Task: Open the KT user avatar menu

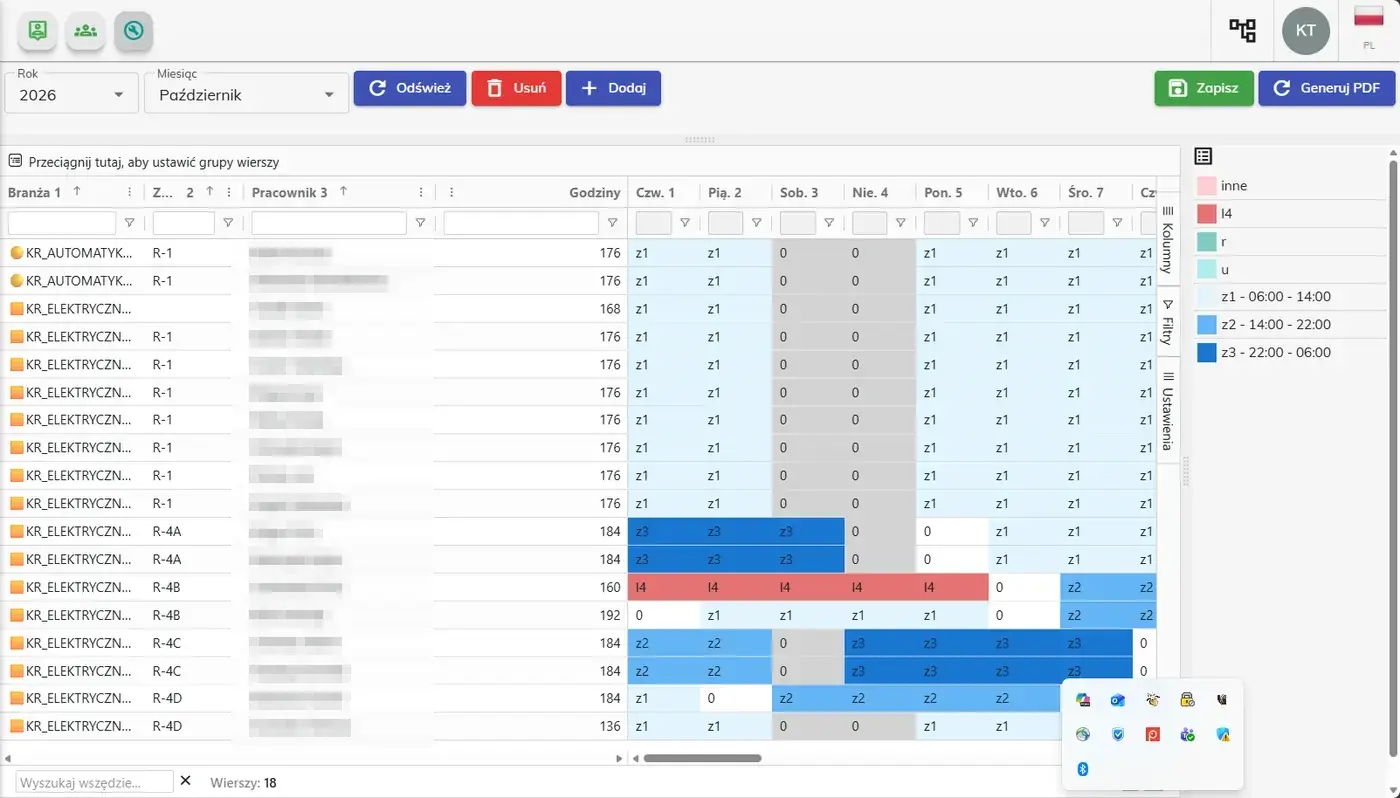Action: click(1305, 31)
